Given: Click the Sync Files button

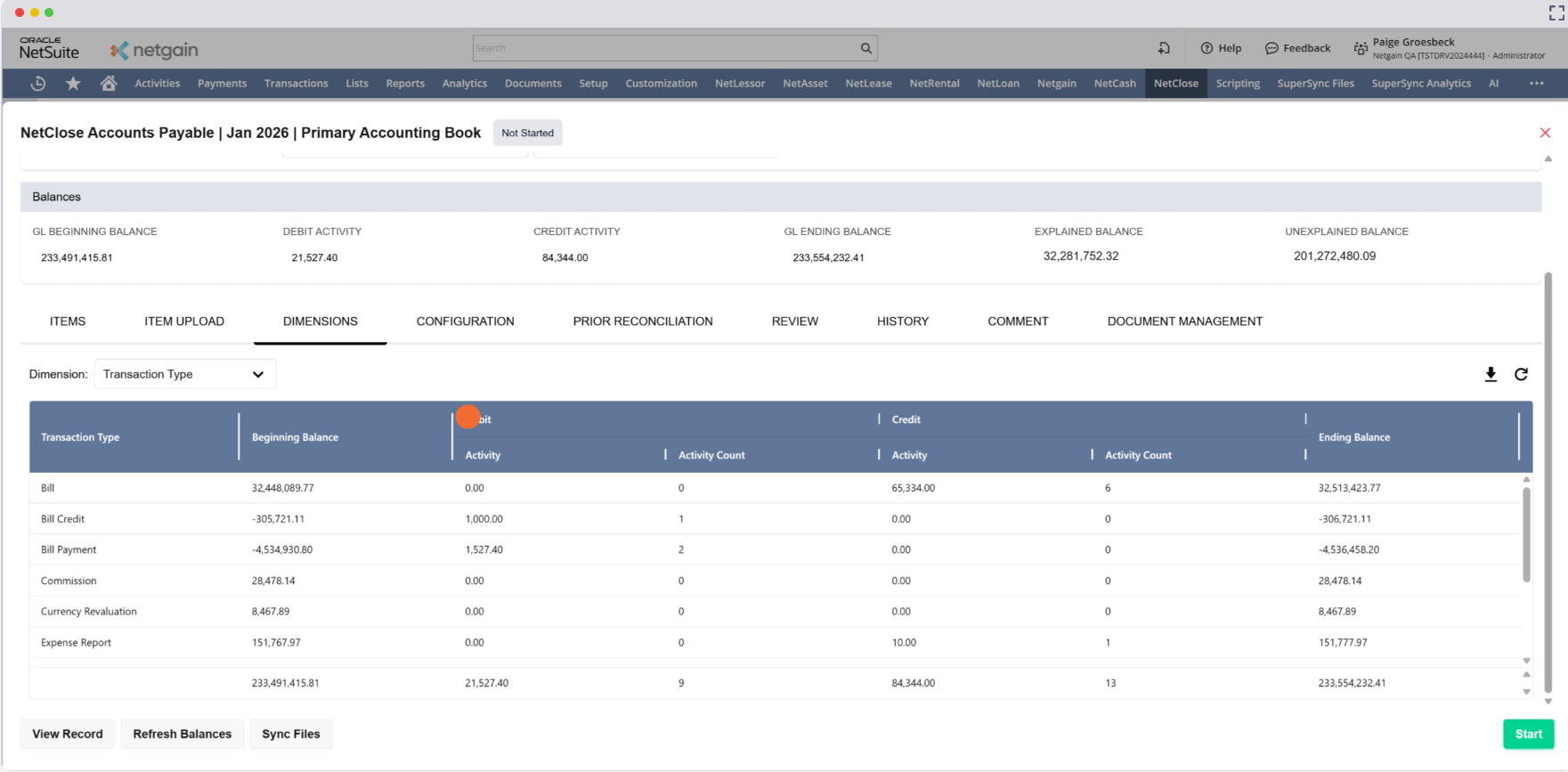Looking at the screenshot, I should click(290, 735).
